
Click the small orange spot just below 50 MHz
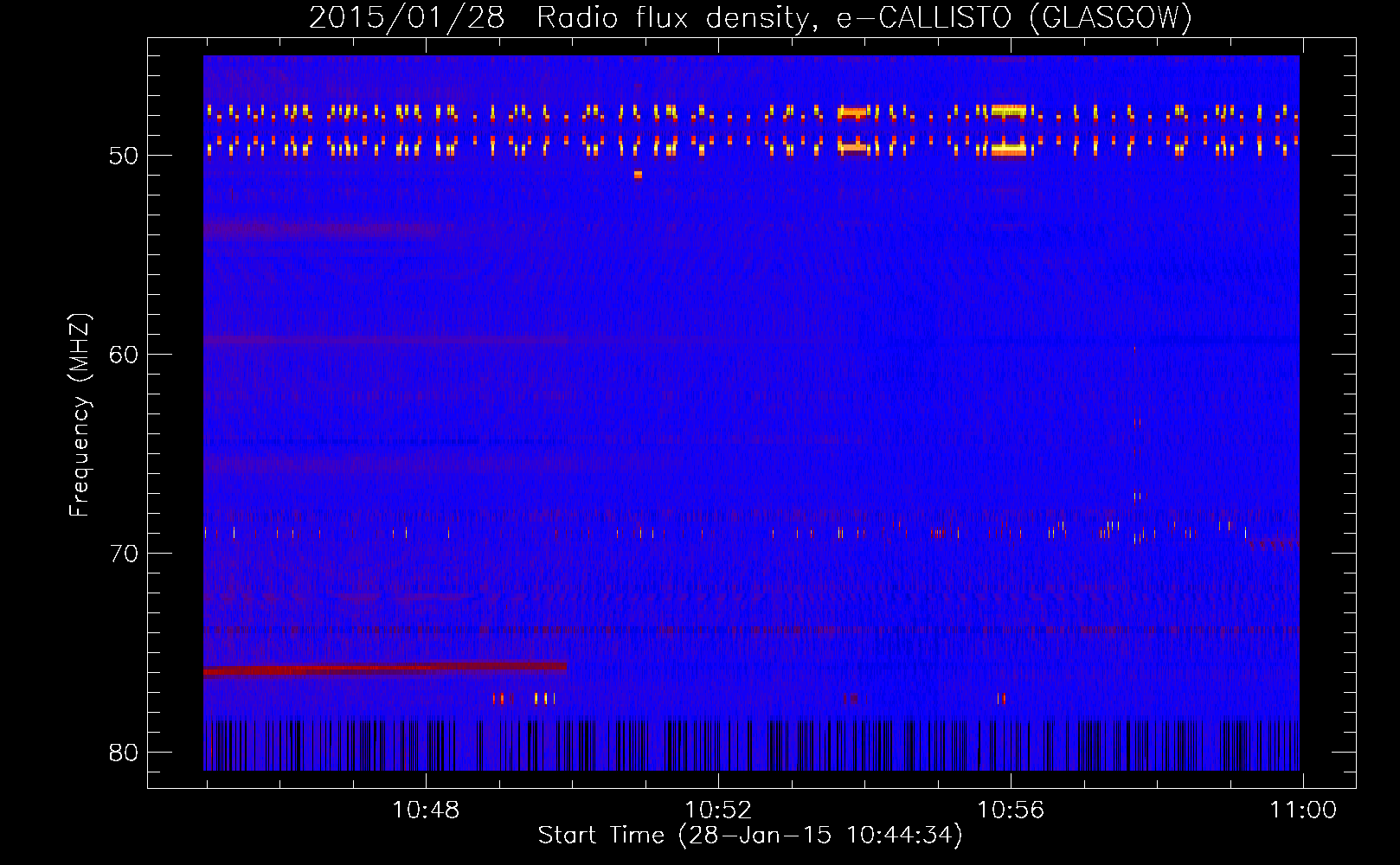(638, 175)
